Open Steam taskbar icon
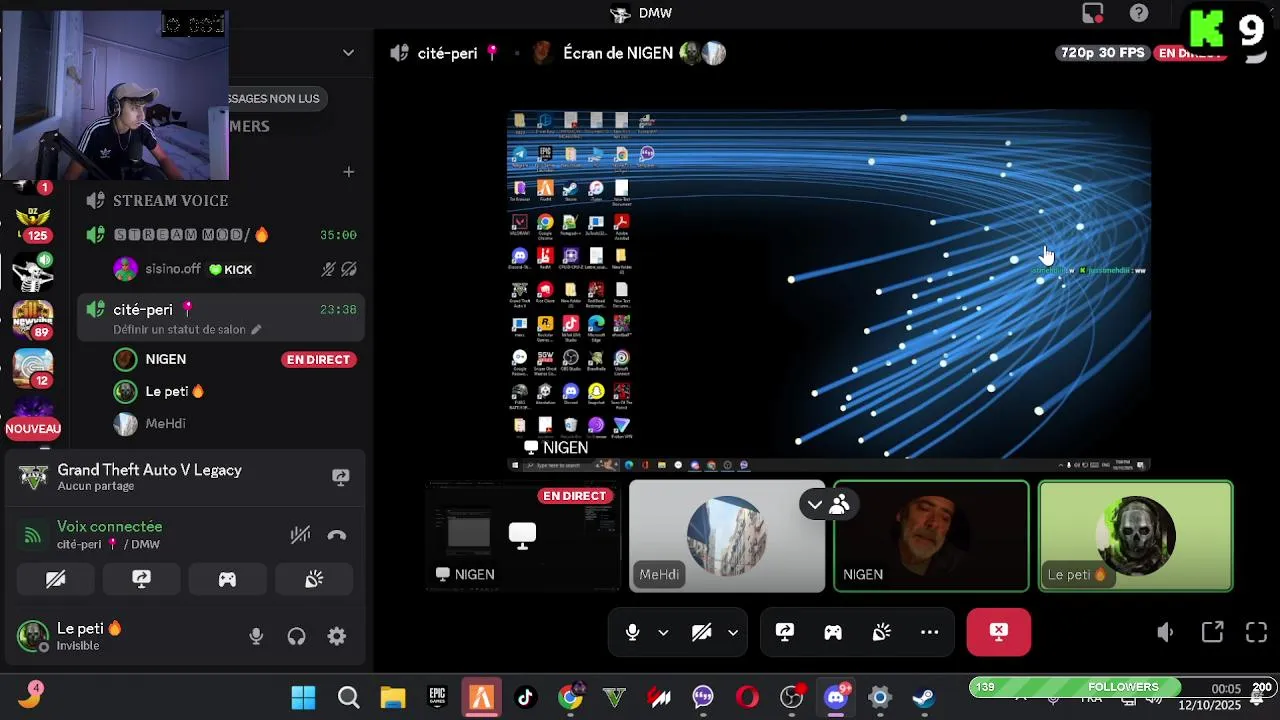The width and height of the screenshot is (1280, 720). tap(924, 697)
